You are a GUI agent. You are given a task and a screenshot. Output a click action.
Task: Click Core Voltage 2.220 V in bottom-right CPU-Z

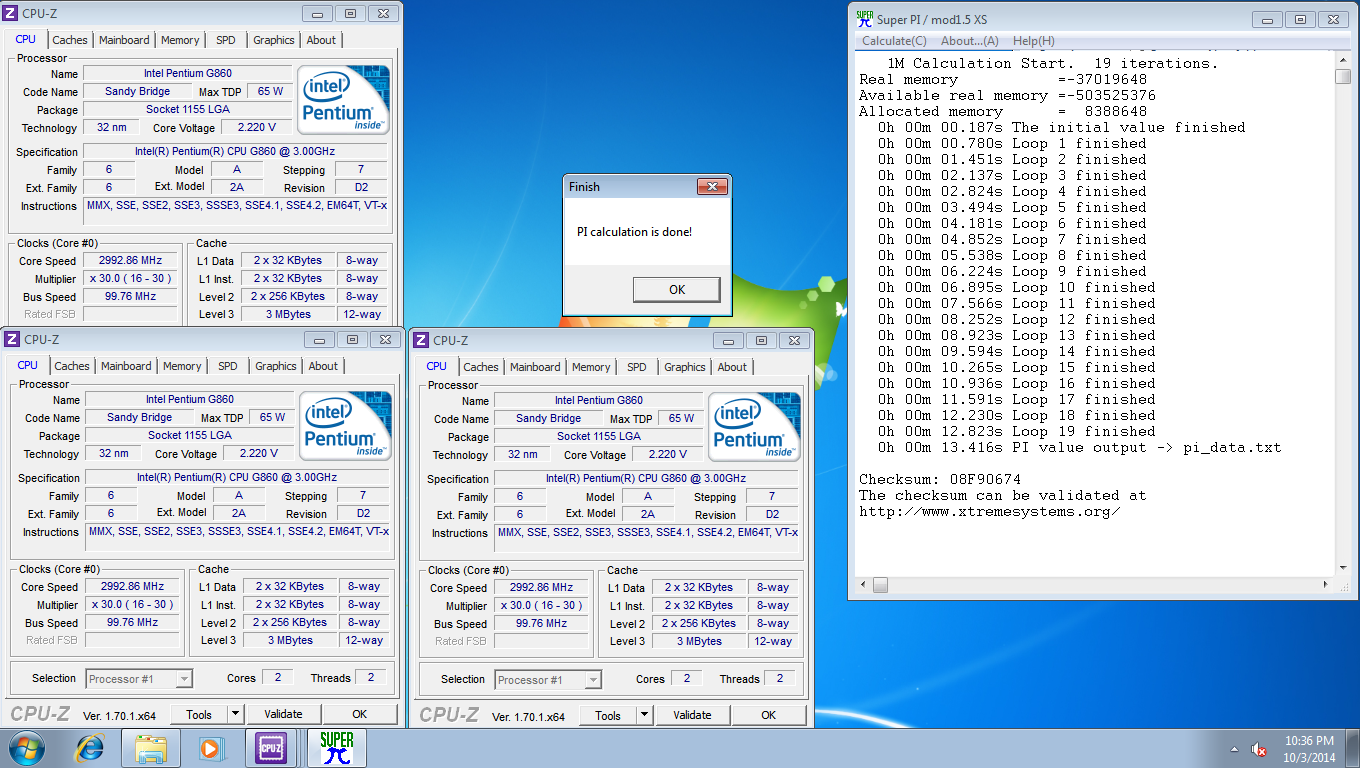point(669,455)
